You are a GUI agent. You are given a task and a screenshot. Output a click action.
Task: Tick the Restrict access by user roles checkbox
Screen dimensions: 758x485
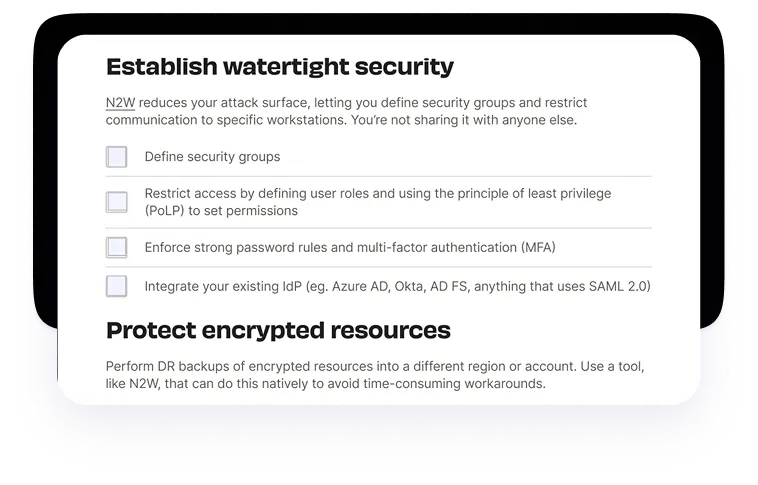pyautogui.click(x=117, y=202)
